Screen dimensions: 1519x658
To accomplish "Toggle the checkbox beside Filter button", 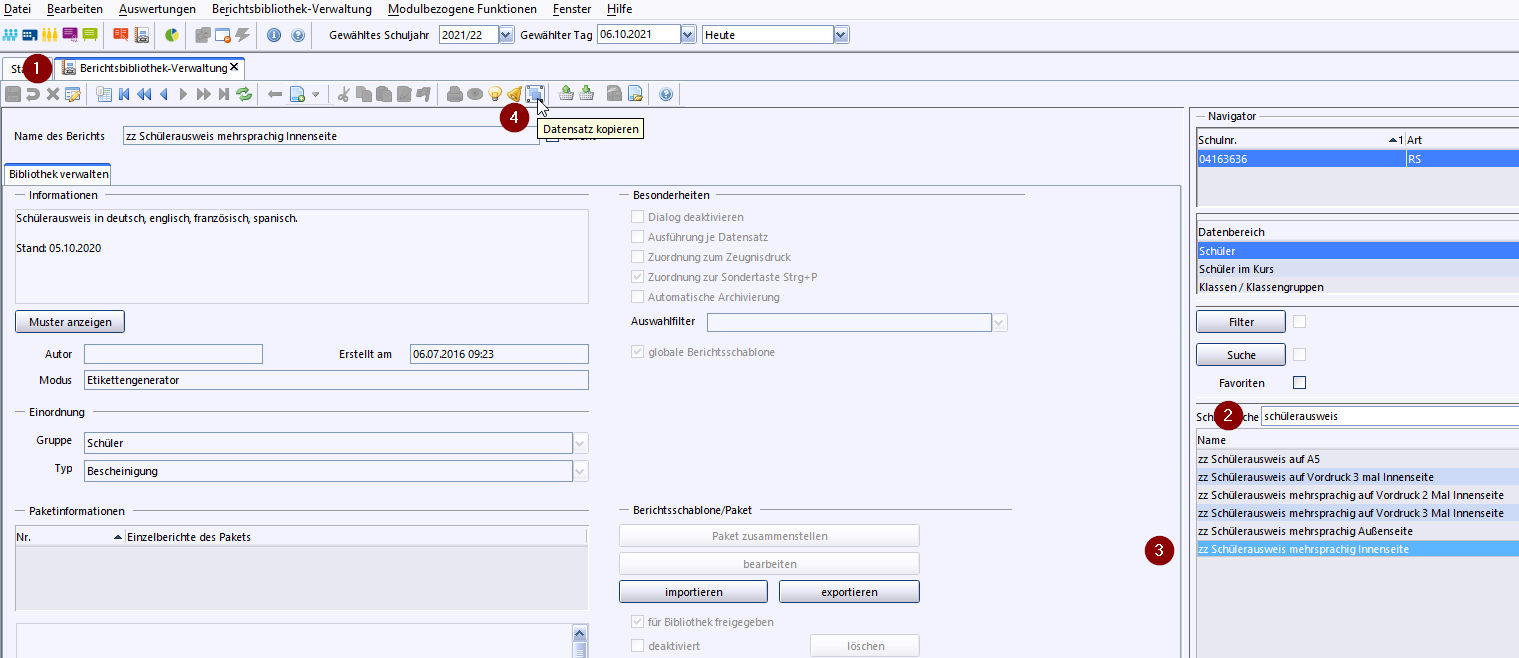I will point(1300,322).
